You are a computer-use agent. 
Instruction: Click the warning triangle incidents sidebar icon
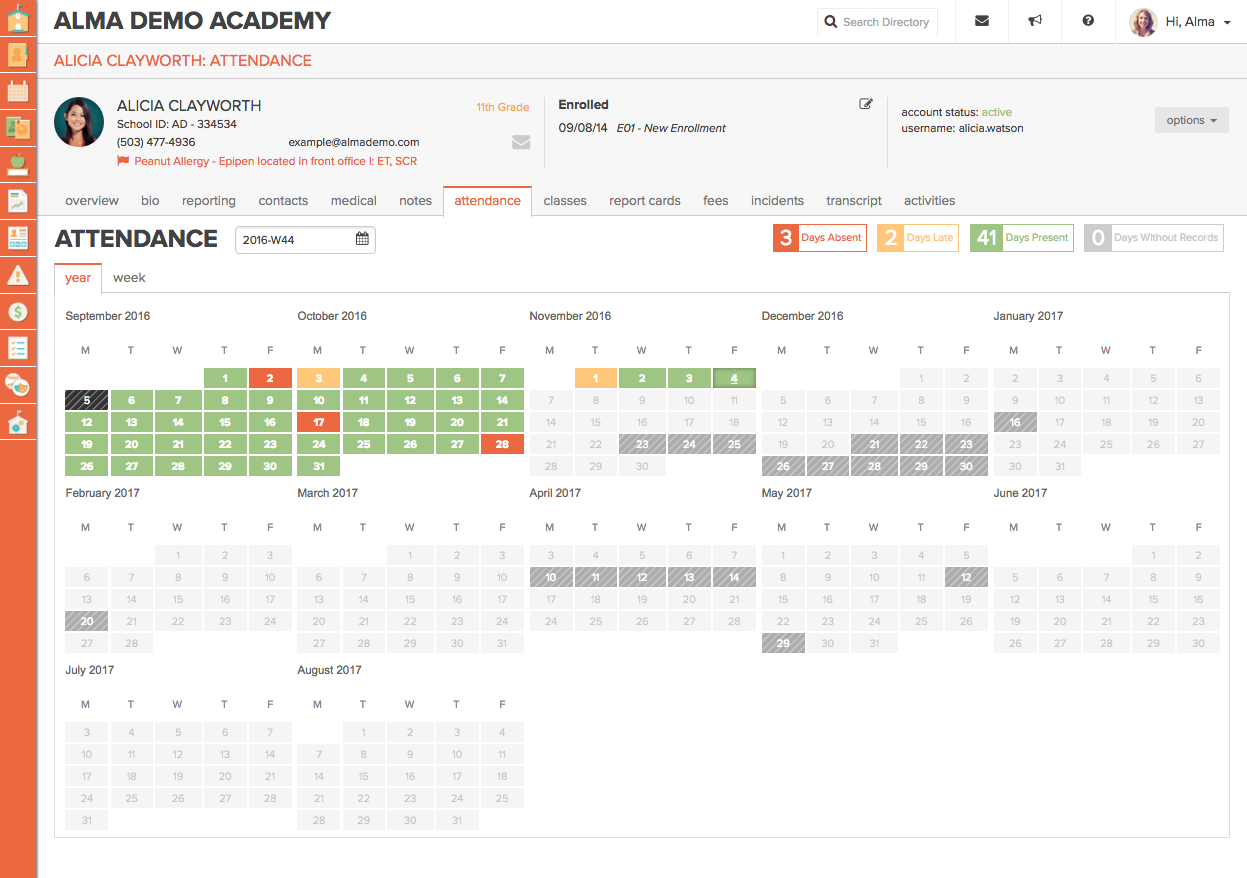click(x=18, y=274)
